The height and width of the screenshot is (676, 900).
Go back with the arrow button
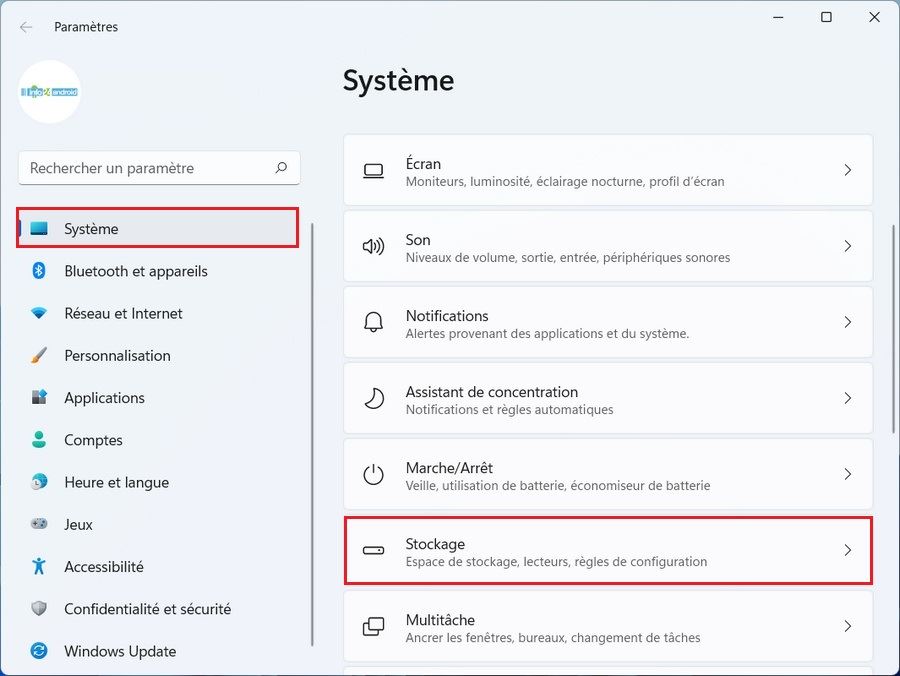[26, 27]
